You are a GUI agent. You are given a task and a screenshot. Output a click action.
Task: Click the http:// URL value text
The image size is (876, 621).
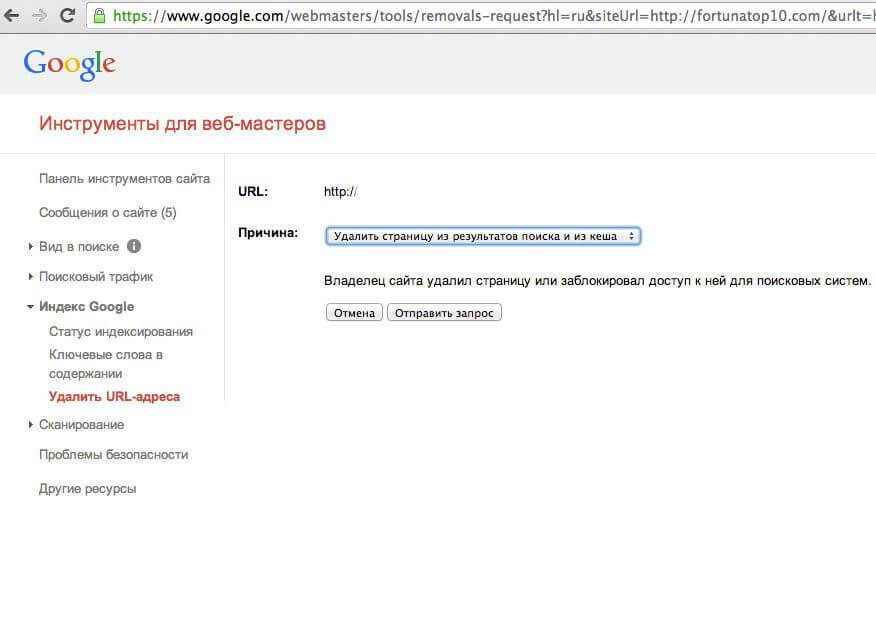340,192
